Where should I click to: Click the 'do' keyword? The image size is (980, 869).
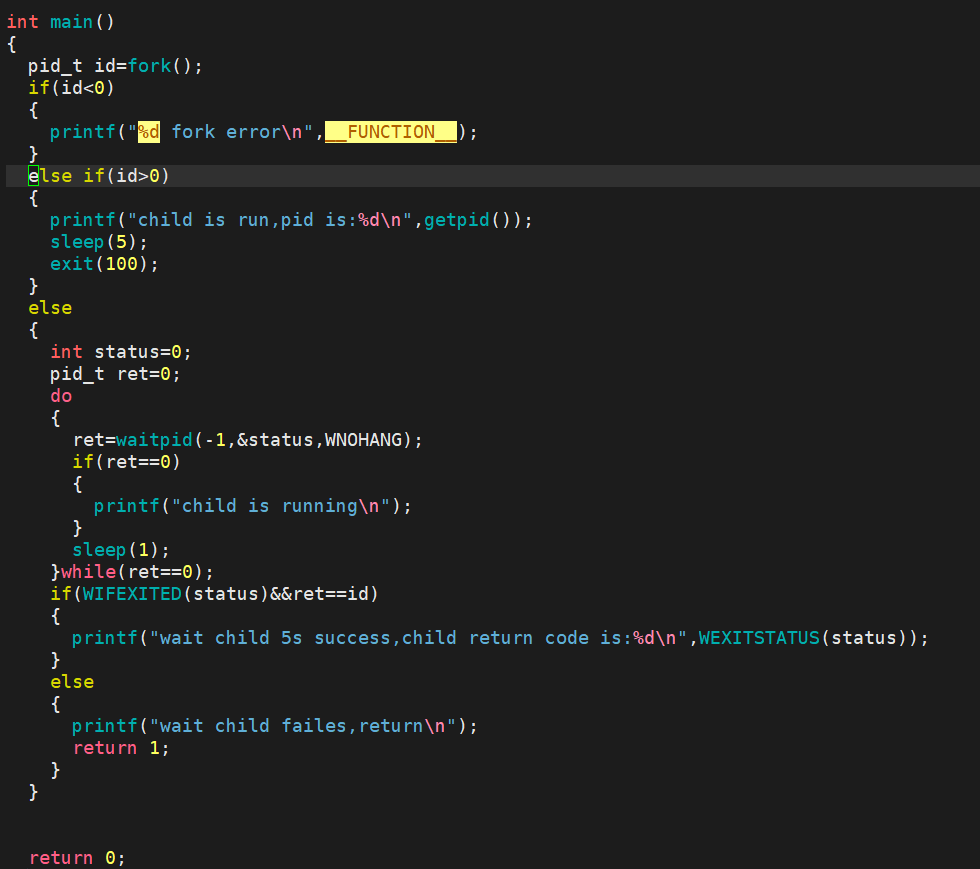pyautogui.click(x=61, y=396)
